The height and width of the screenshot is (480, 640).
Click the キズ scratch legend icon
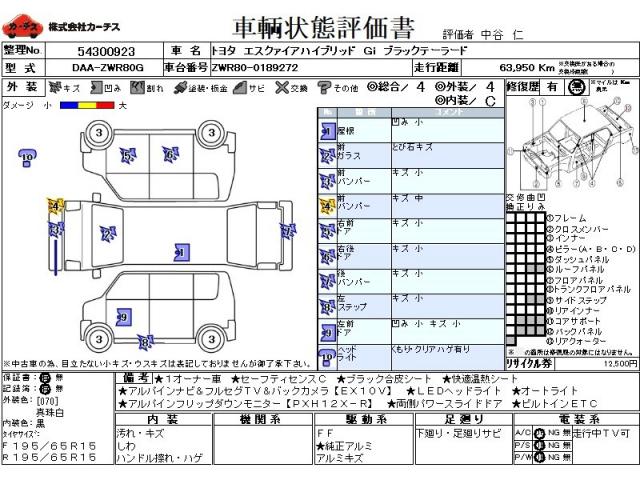(55, 87)
